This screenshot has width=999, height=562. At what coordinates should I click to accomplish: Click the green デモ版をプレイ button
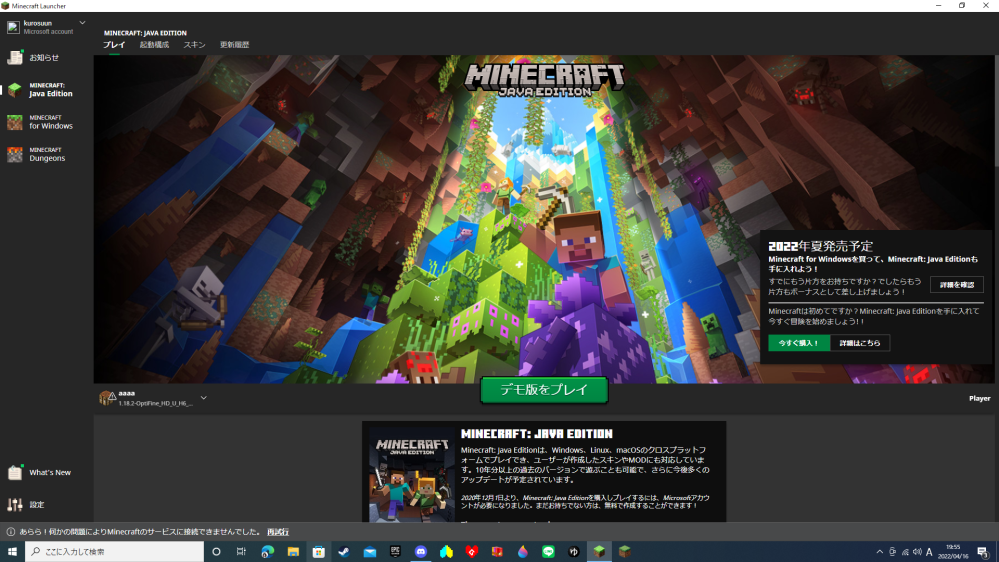click(544, 389)
